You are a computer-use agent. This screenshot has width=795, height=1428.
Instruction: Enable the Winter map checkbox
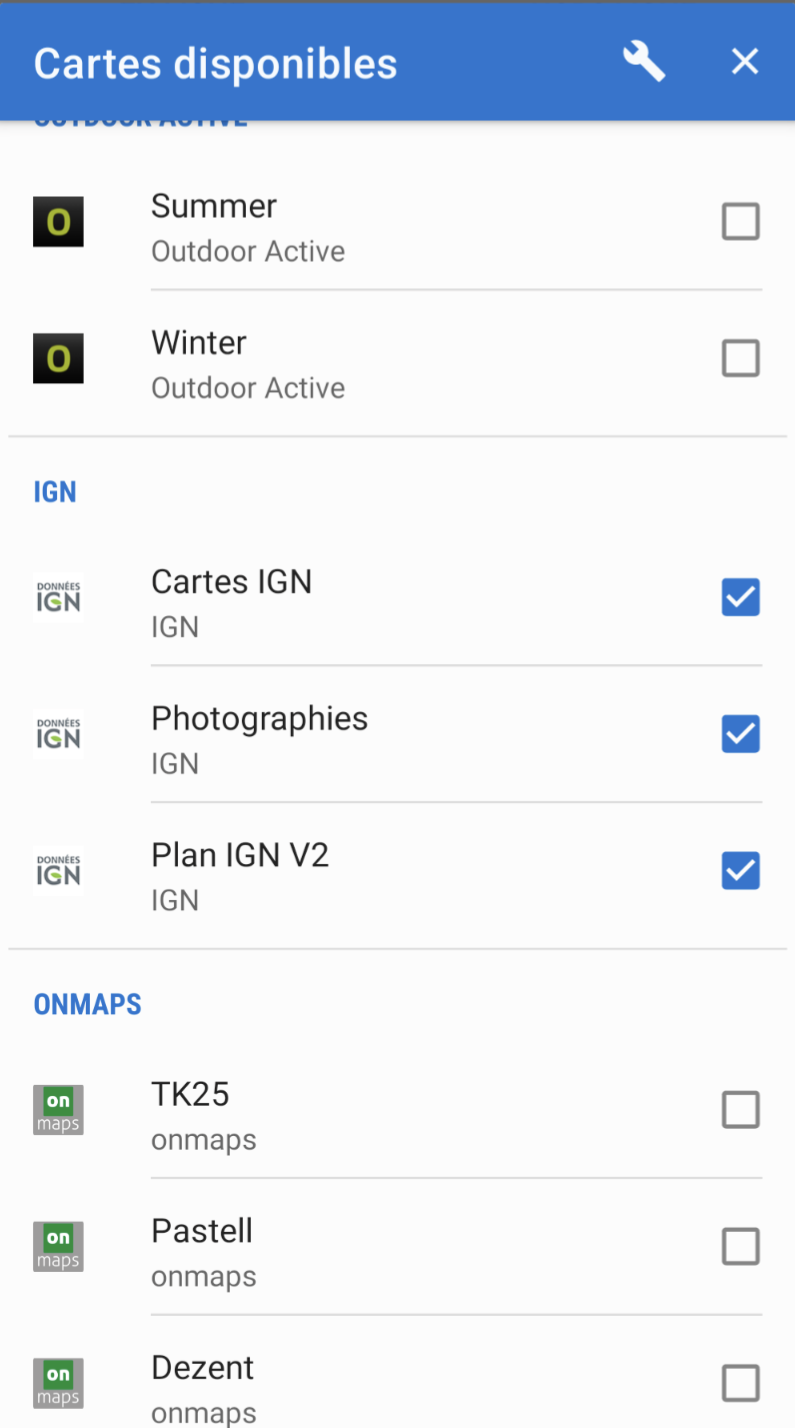741,359
